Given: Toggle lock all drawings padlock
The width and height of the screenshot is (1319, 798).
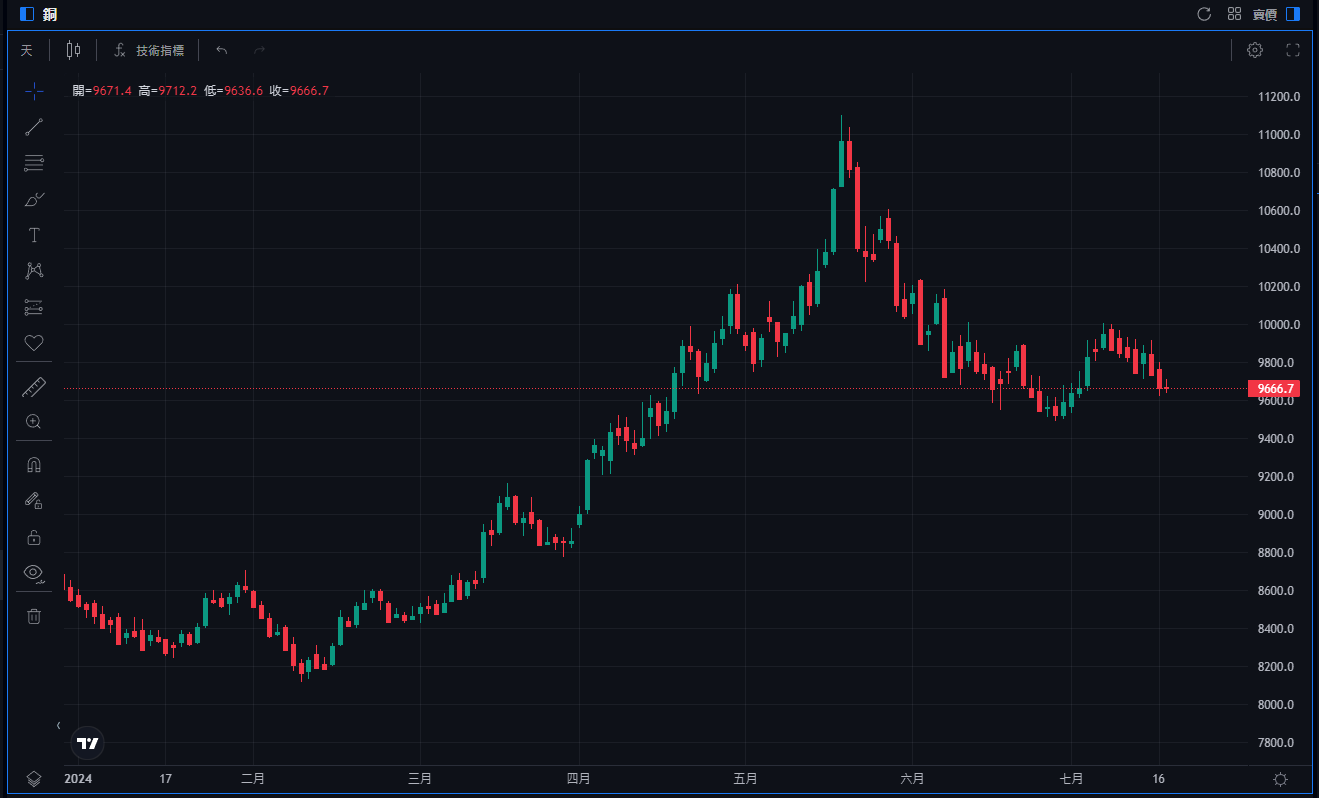Looking at the screenshot, I should (34, 537).
